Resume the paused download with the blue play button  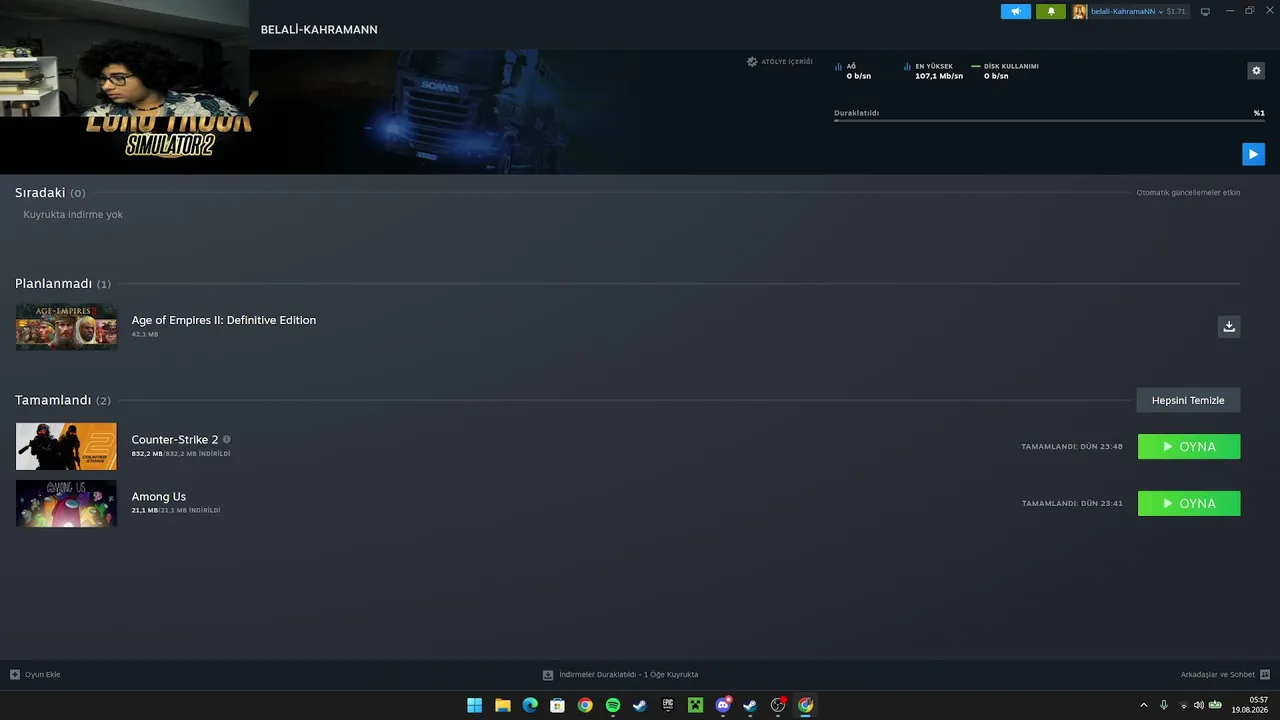(x=1253, y=154)
